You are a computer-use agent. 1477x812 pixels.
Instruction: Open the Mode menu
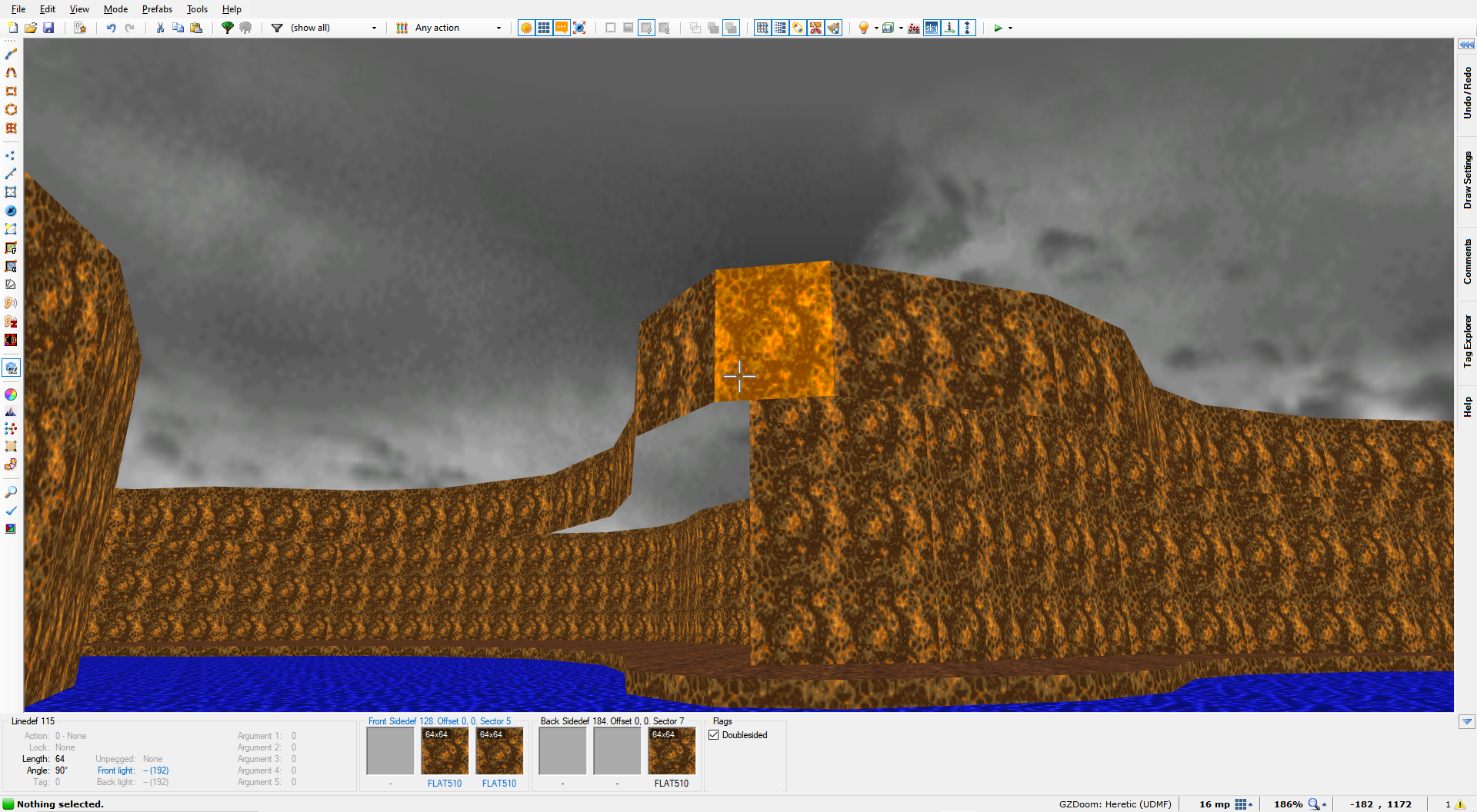click(x=115, y=9)
